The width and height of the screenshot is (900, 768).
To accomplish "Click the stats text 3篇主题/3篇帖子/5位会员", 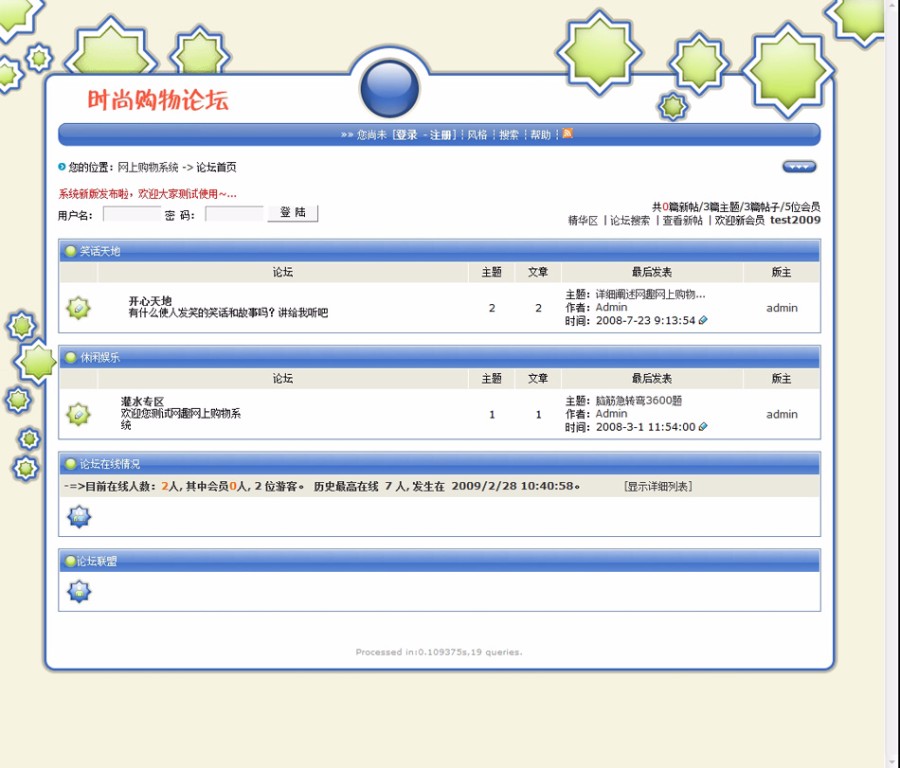I will [762, 207].
